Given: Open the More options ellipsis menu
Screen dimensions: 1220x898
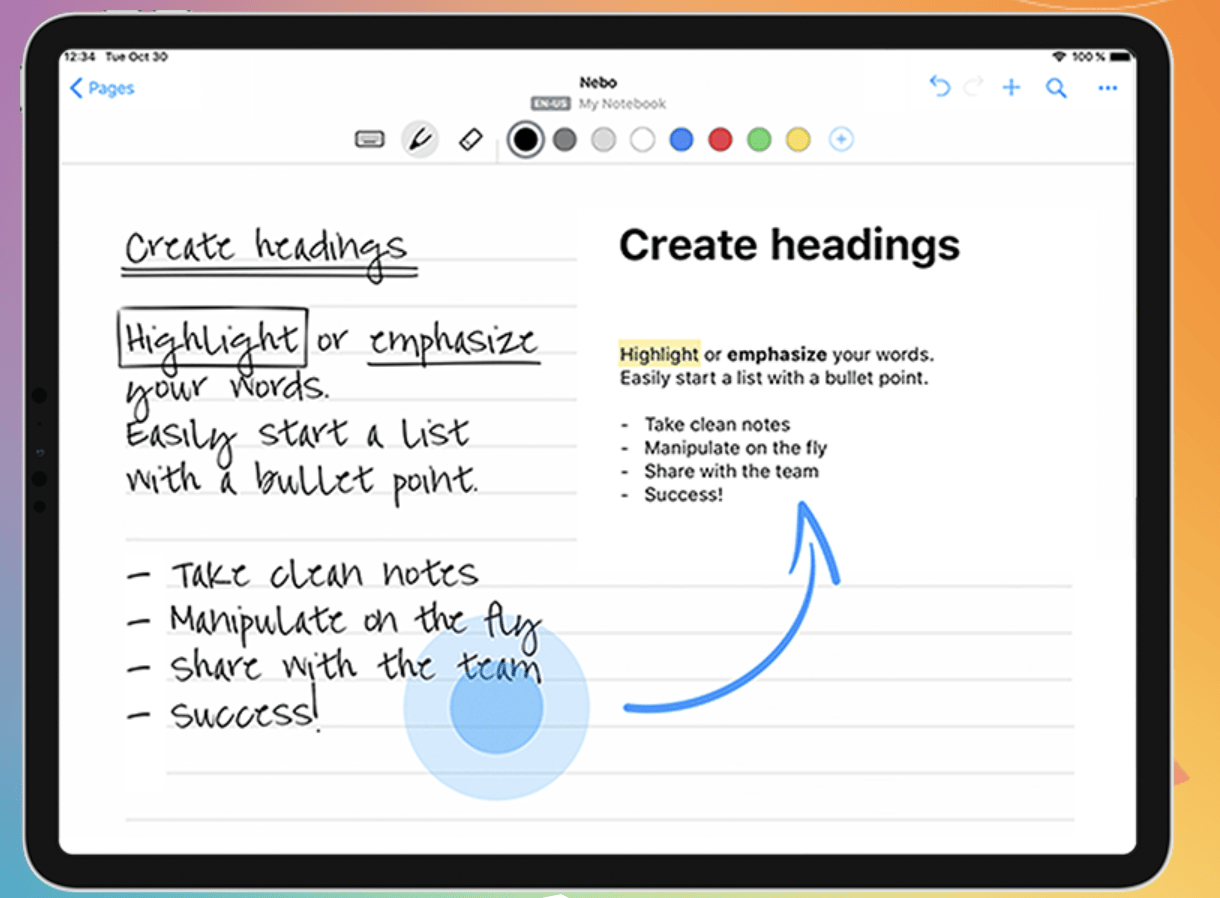Looking at the screenshot, I should 1107,88.
